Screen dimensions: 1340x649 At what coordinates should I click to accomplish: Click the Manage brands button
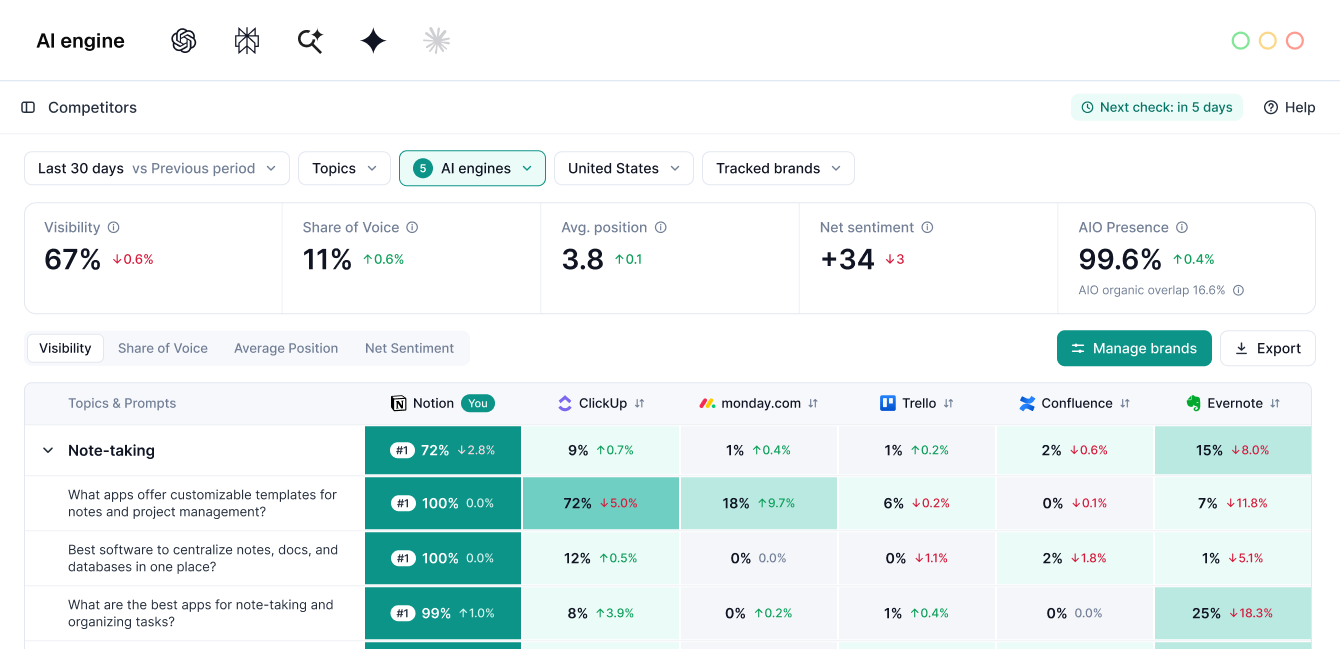[x=1134, y=348]
